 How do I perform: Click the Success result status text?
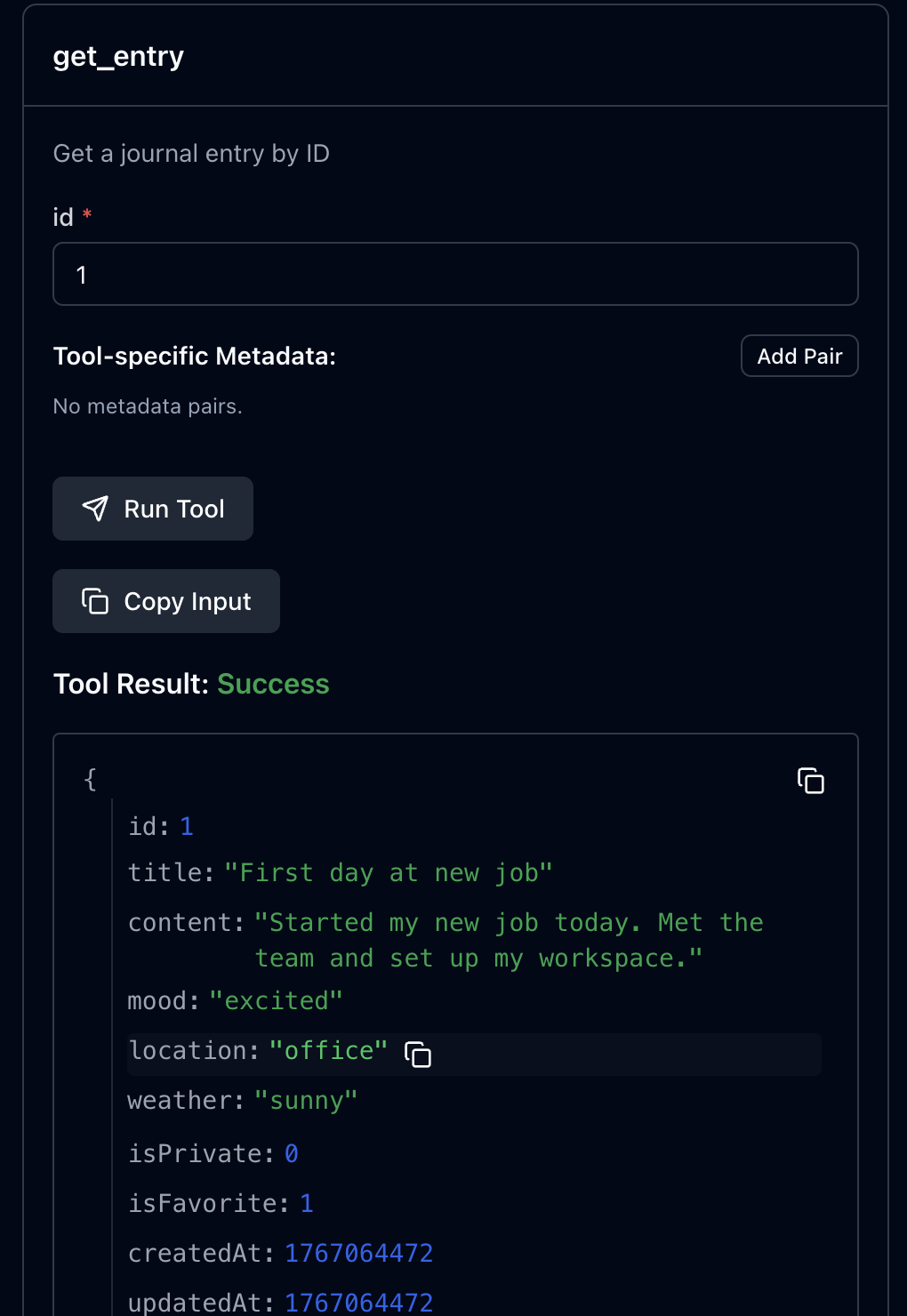tap(273, 684)
